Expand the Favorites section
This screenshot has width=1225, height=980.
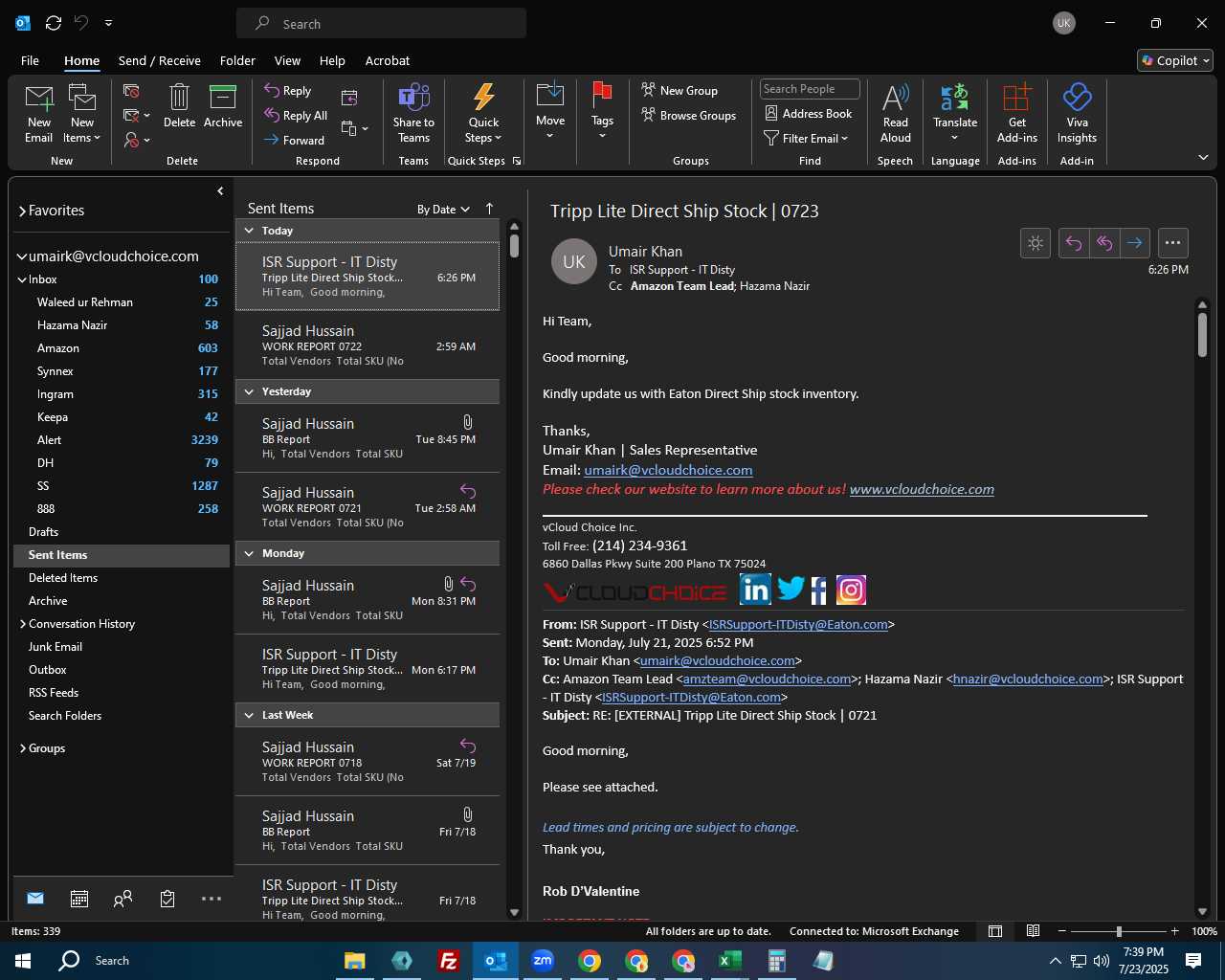pyautogui.click(x=22, y=211)
